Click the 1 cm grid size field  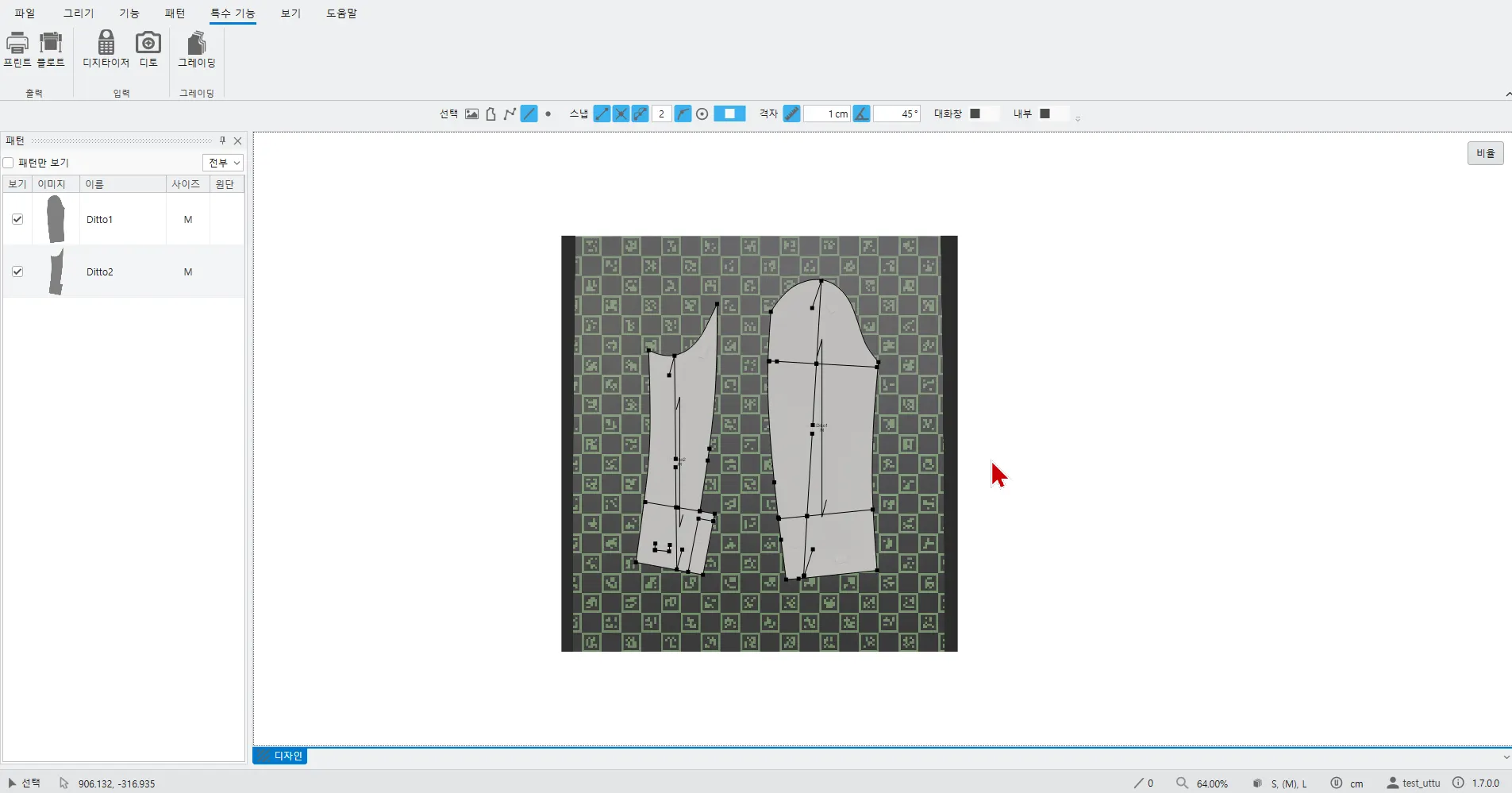tap(827, 114)
